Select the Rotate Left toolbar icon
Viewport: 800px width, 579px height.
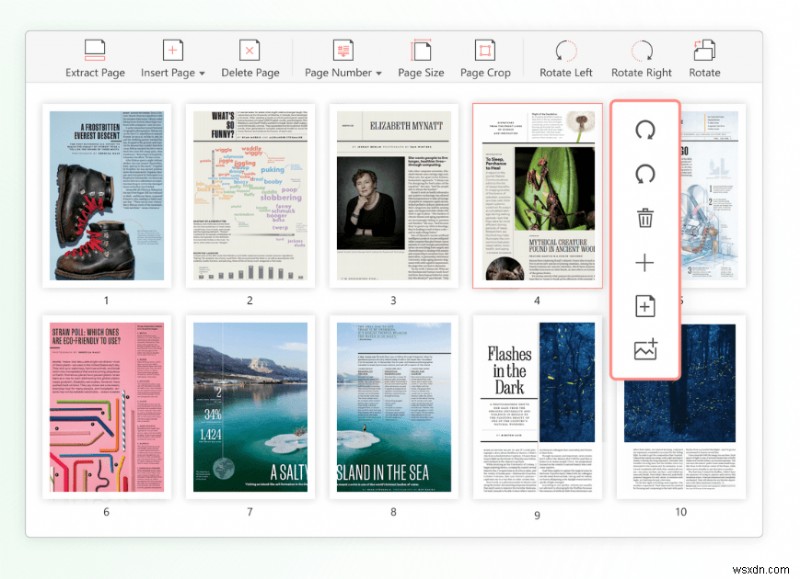click(565, 58)
